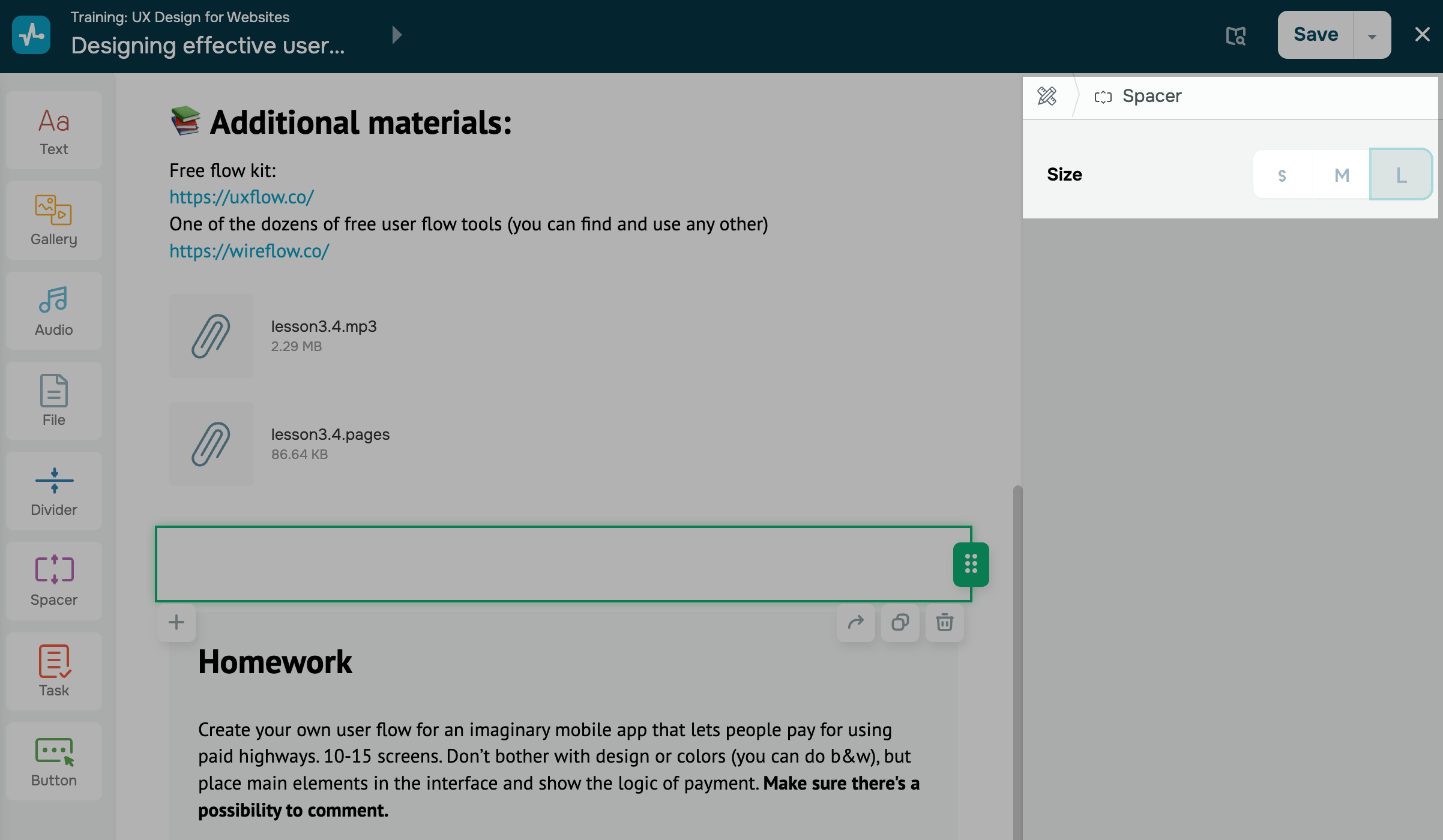
Task: Open the https://uxflow.co/ link
Action: [x=241, y=197]
